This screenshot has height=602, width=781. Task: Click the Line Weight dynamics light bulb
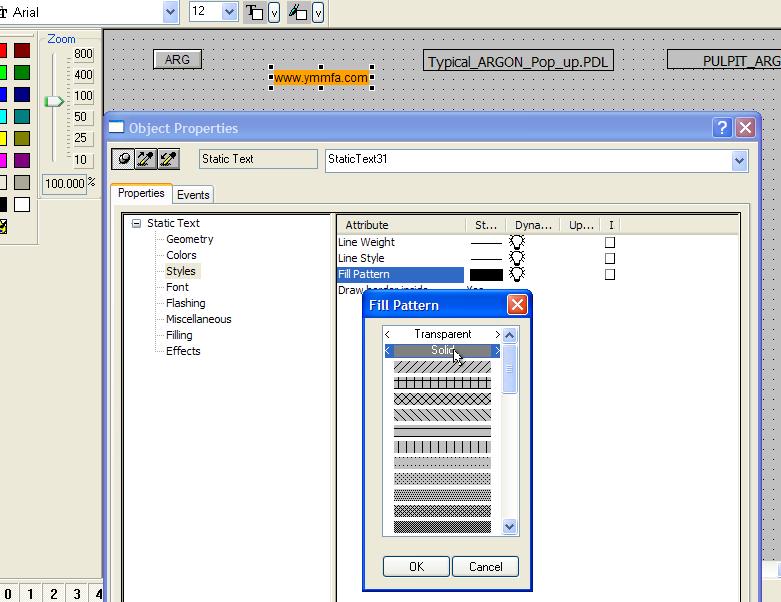point(517,242)
